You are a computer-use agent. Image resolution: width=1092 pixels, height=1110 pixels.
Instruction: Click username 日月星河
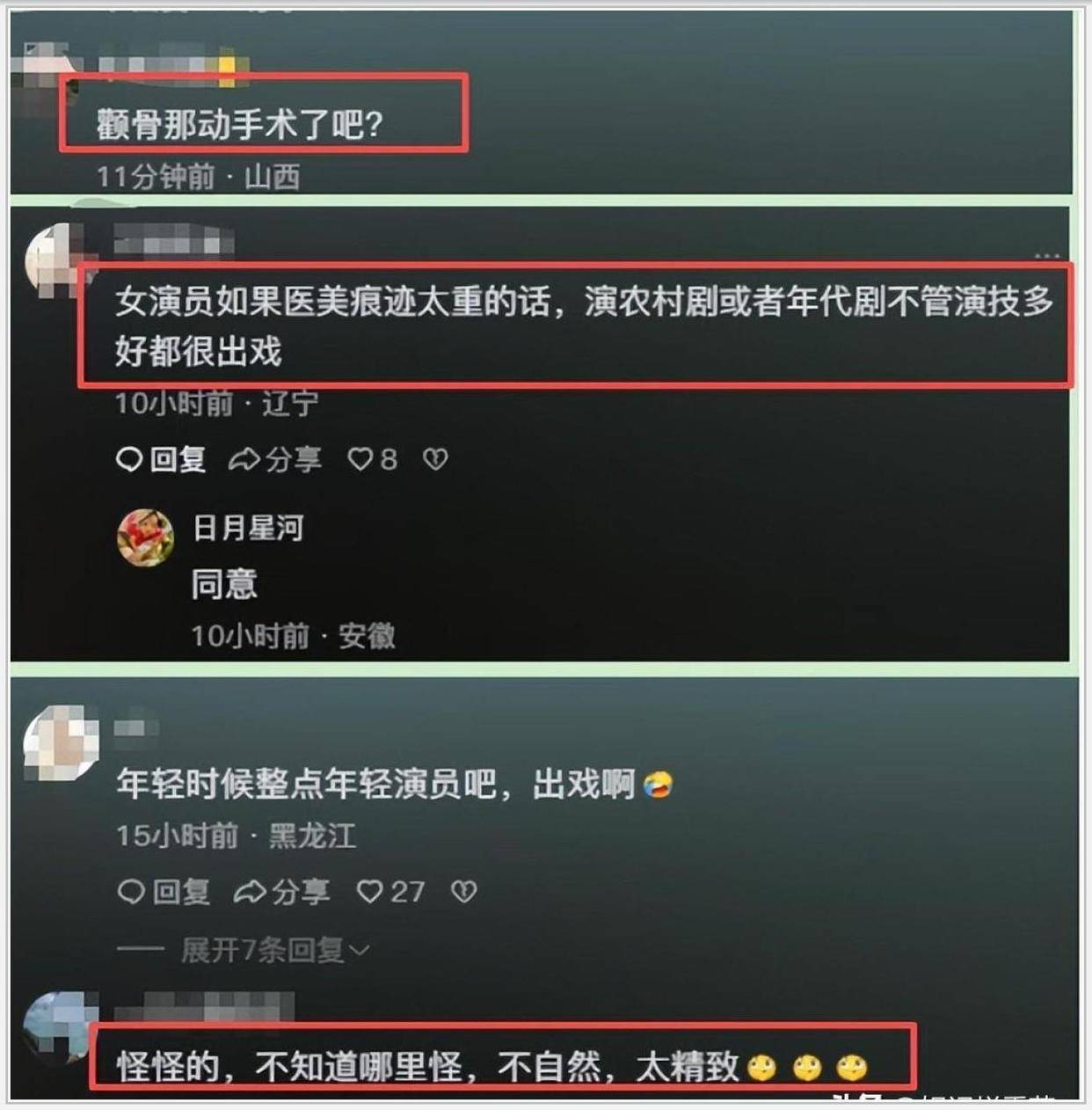(248, 528)
